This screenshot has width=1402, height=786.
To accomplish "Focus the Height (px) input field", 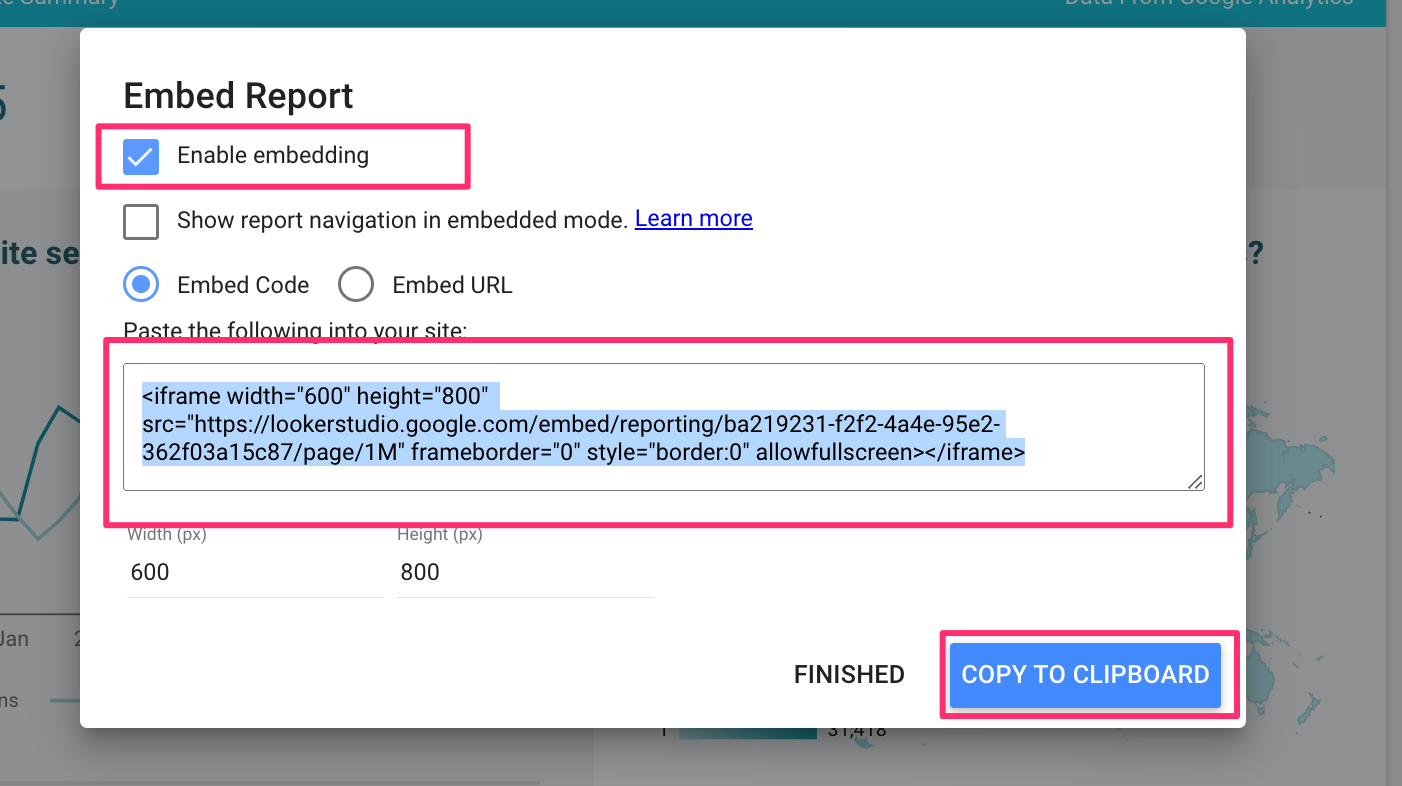I will pyautogui.click(x=524, y=573).
